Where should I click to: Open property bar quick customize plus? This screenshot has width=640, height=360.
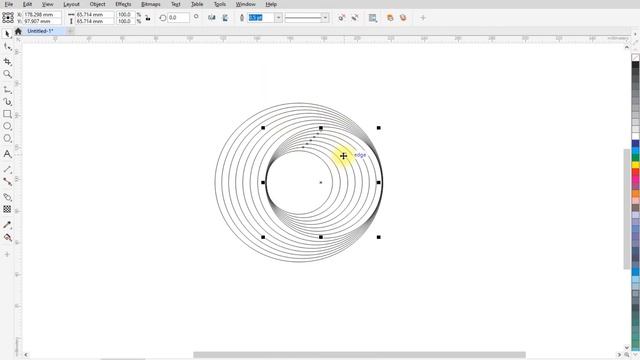click(x=423, y=18)
